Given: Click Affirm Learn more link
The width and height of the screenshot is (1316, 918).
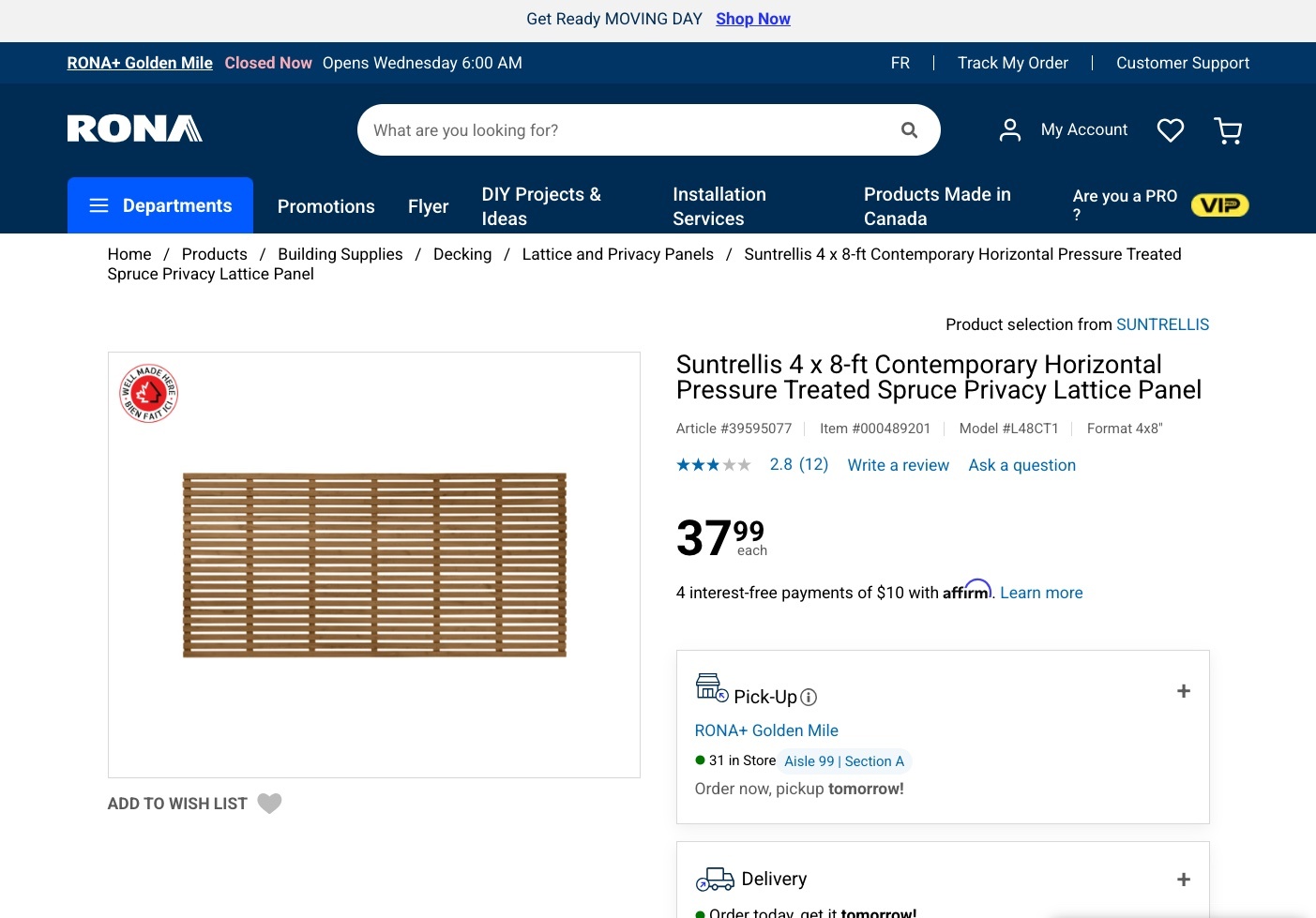Looking at the screenshot, I should 1041,593.
